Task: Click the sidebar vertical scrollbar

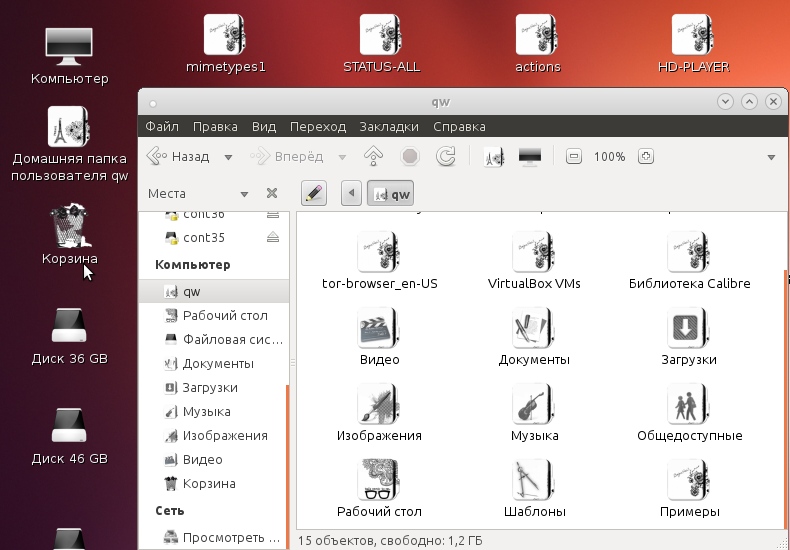Action: coord(287,466)
